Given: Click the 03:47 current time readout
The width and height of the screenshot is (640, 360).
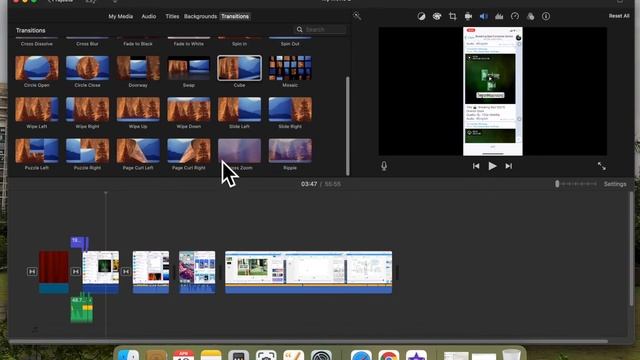Looking at the screenshot, I should (x=309, y=184).
